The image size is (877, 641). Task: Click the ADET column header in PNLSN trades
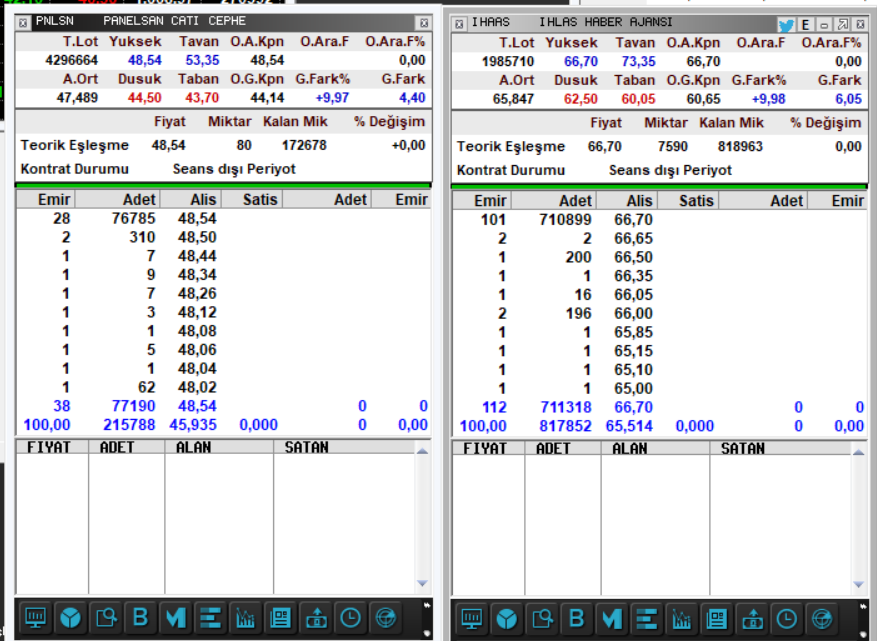click(126, 447)
